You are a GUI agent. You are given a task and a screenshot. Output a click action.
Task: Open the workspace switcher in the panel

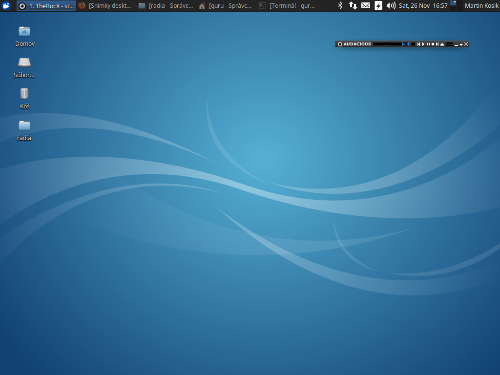pos(456,5)
